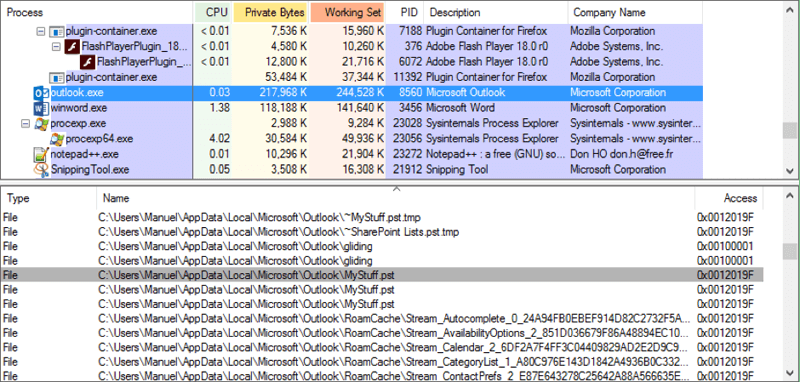Select the highlighted MyStuff.pst handle row
This screenshot has width=800, height=382.
pos(382,275)
